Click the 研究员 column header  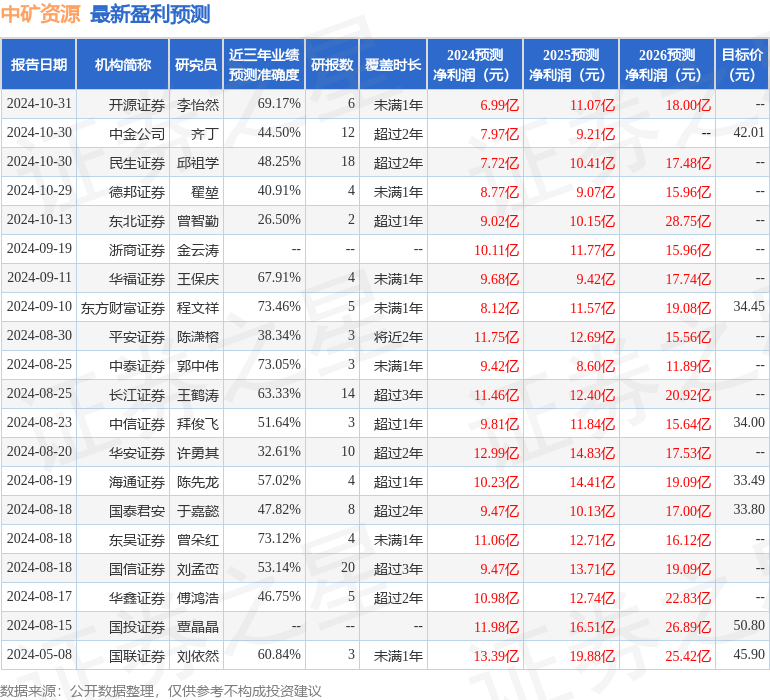coord(196,64)
